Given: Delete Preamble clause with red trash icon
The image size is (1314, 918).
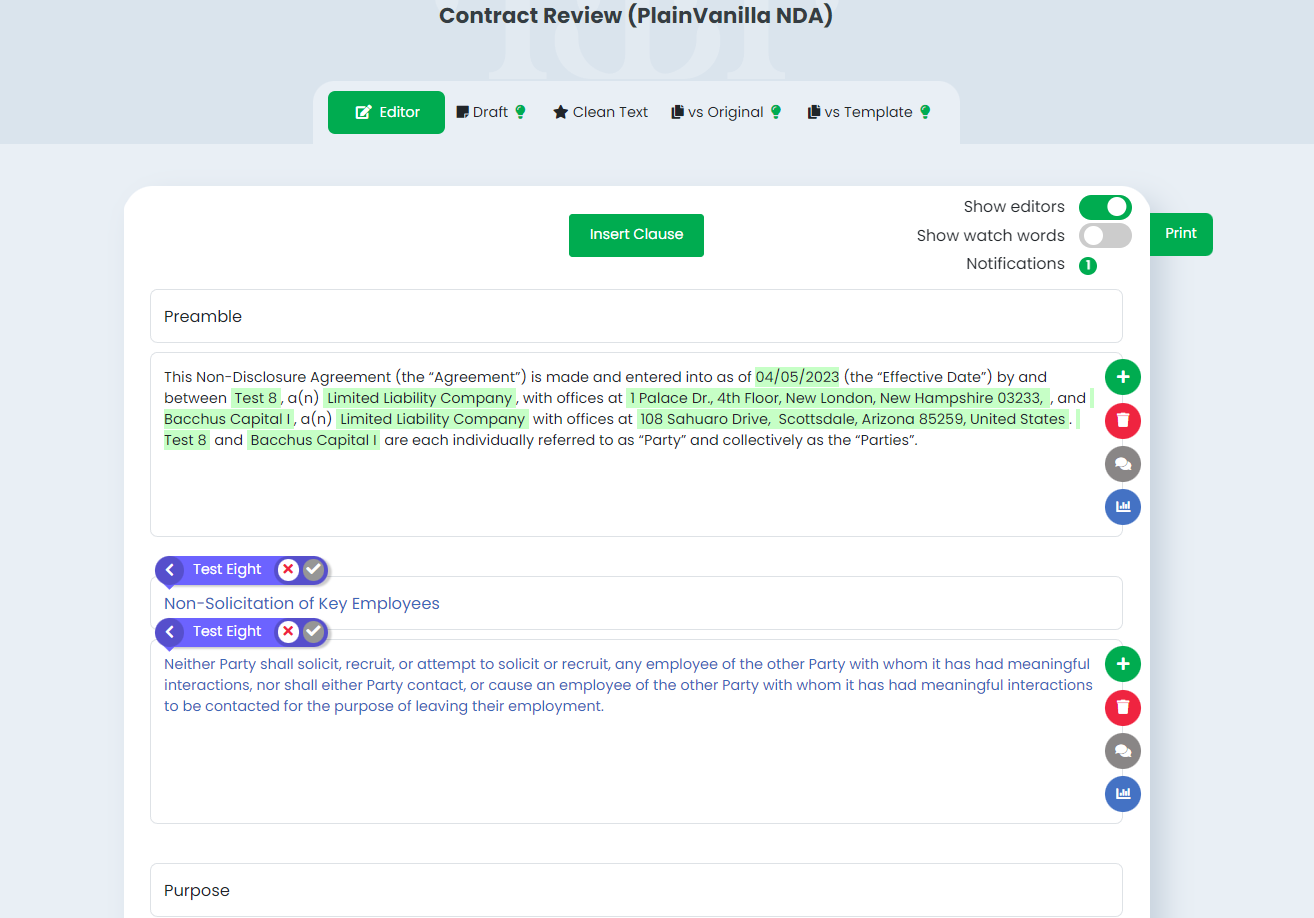Looking at the screenshot, I should coord(1122,421).
